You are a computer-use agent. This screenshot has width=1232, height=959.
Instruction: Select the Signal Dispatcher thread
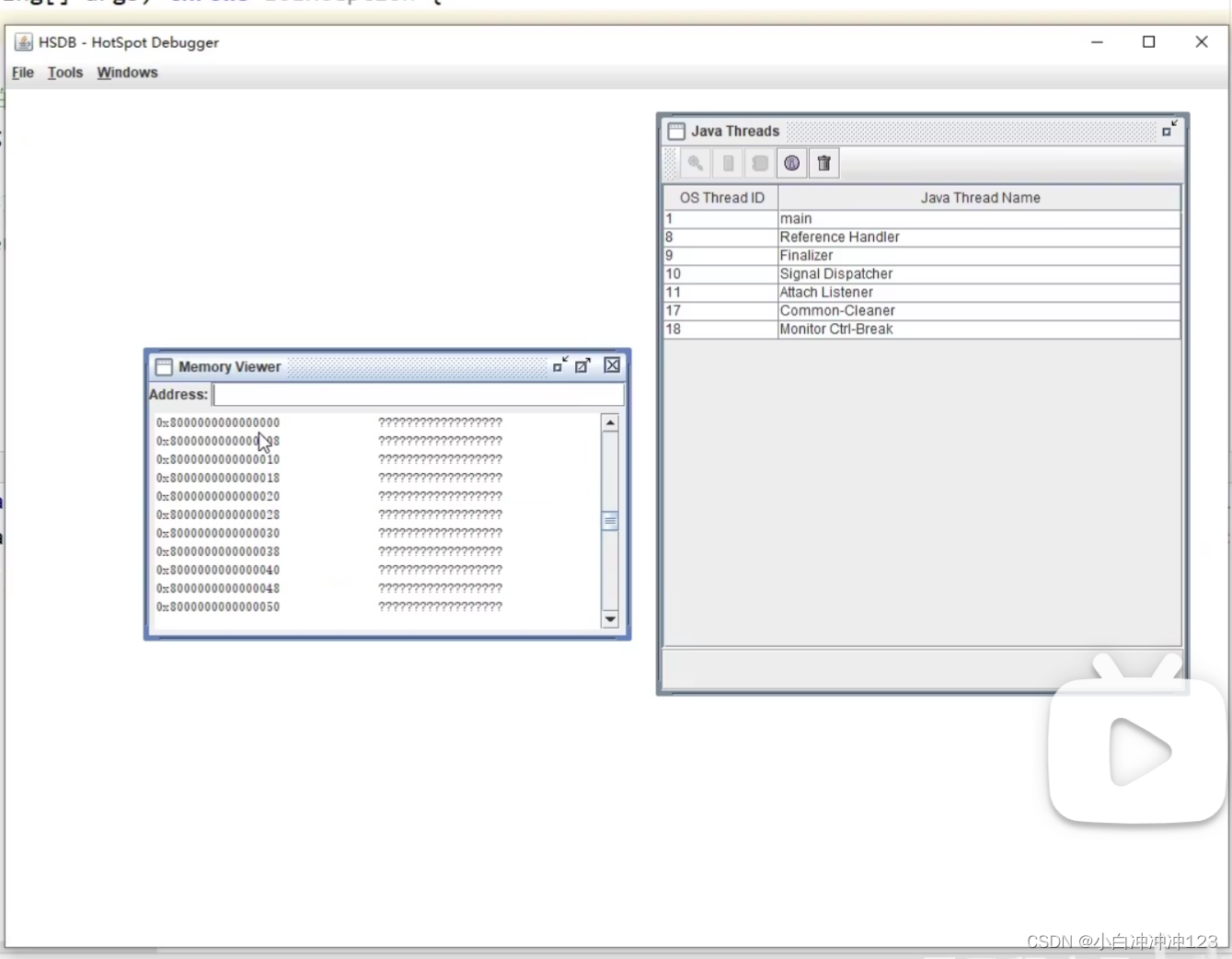point(922,274)
